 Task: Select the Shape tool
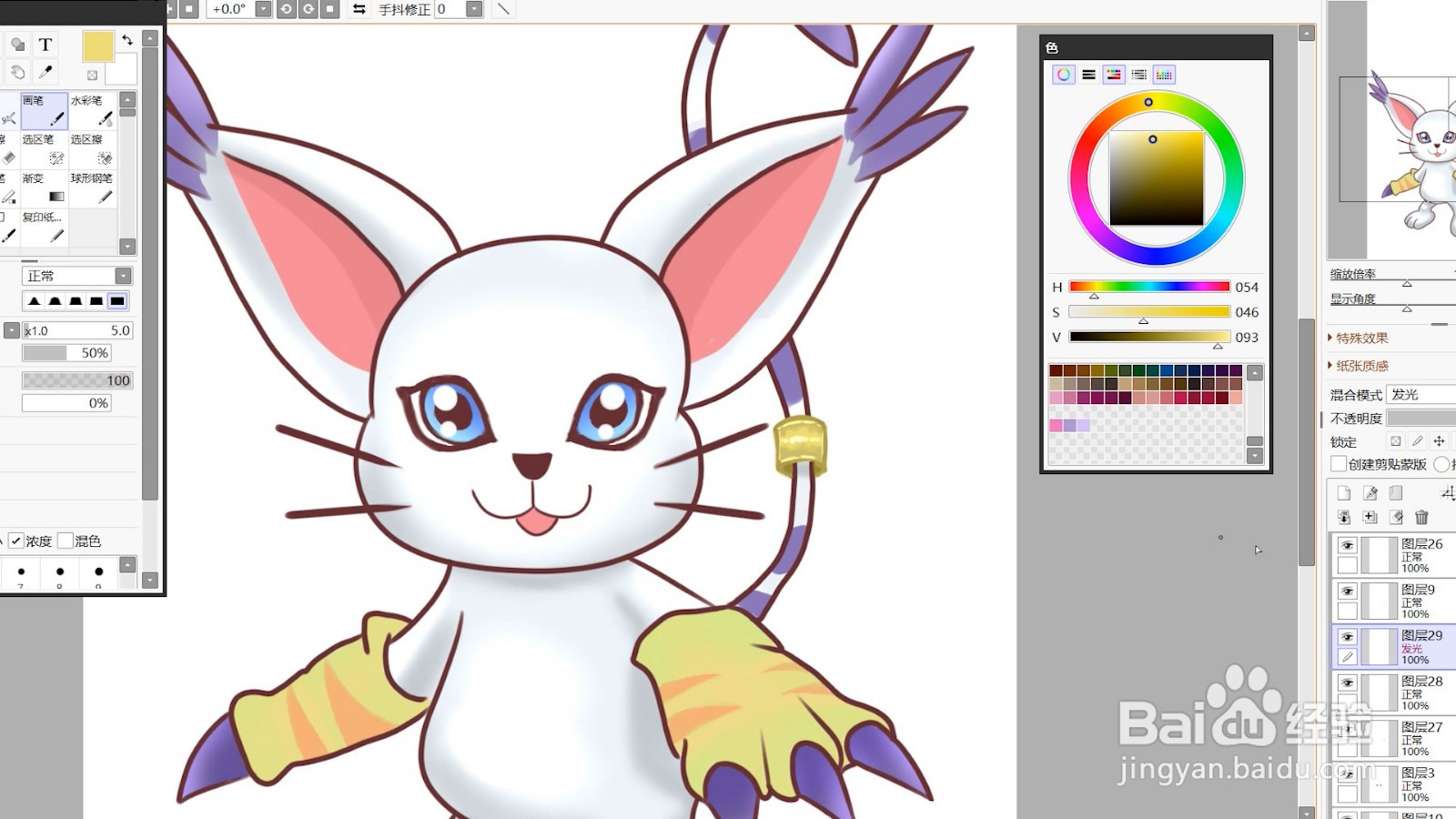pyautogui.click(x=17, y=45)
